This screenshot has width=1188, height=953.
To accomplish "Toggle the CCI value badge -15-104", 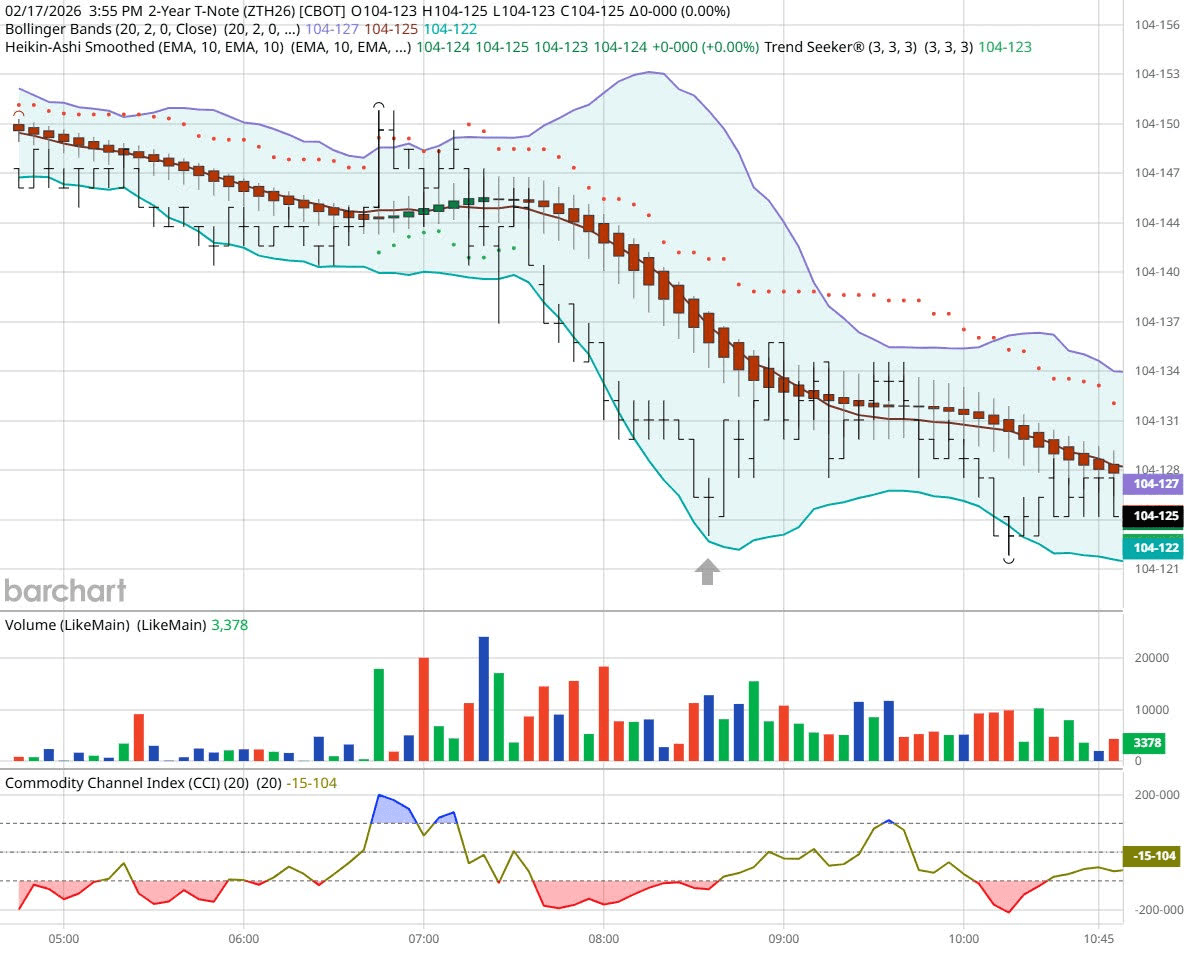I will pos(1151,857).
